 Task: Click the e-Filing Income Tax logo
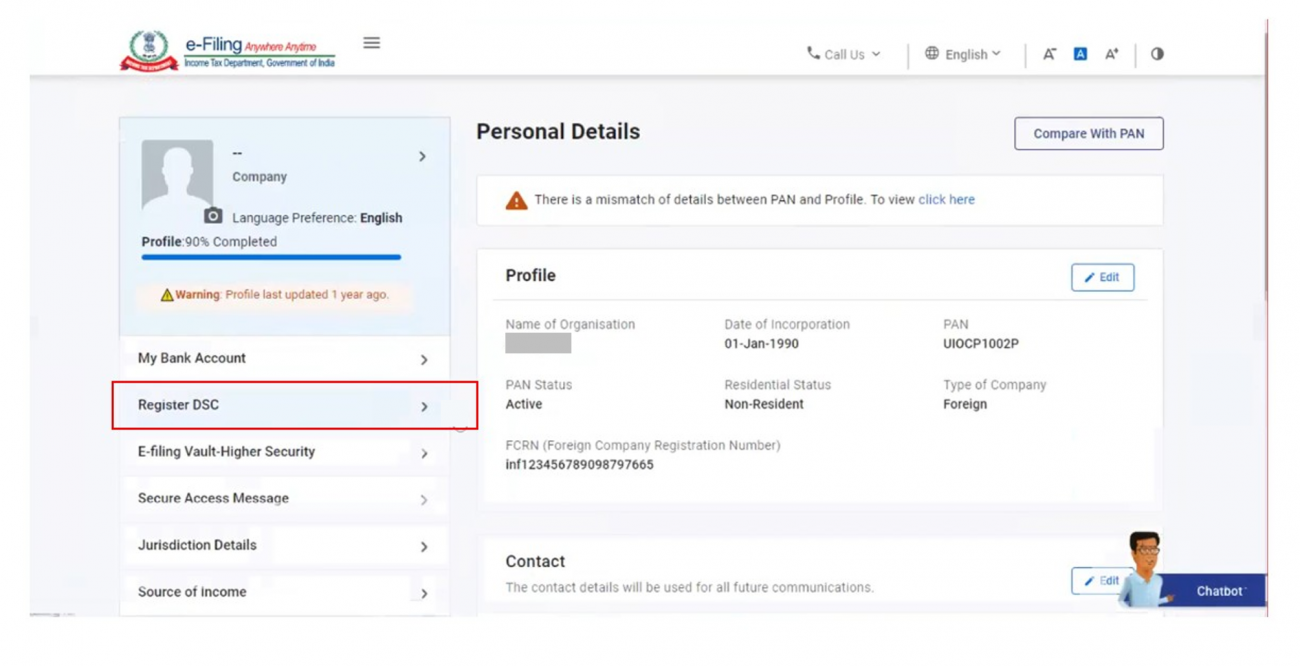coord(228,51)
